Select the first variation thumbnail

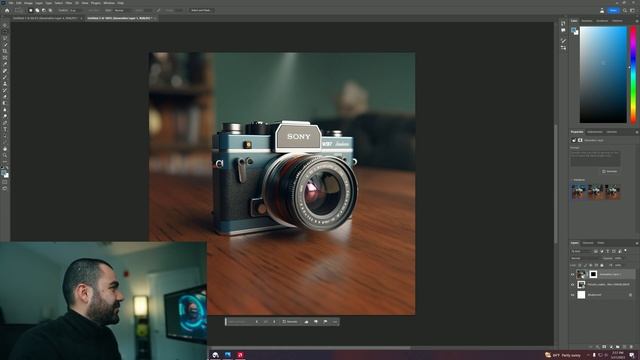[579, 191]
